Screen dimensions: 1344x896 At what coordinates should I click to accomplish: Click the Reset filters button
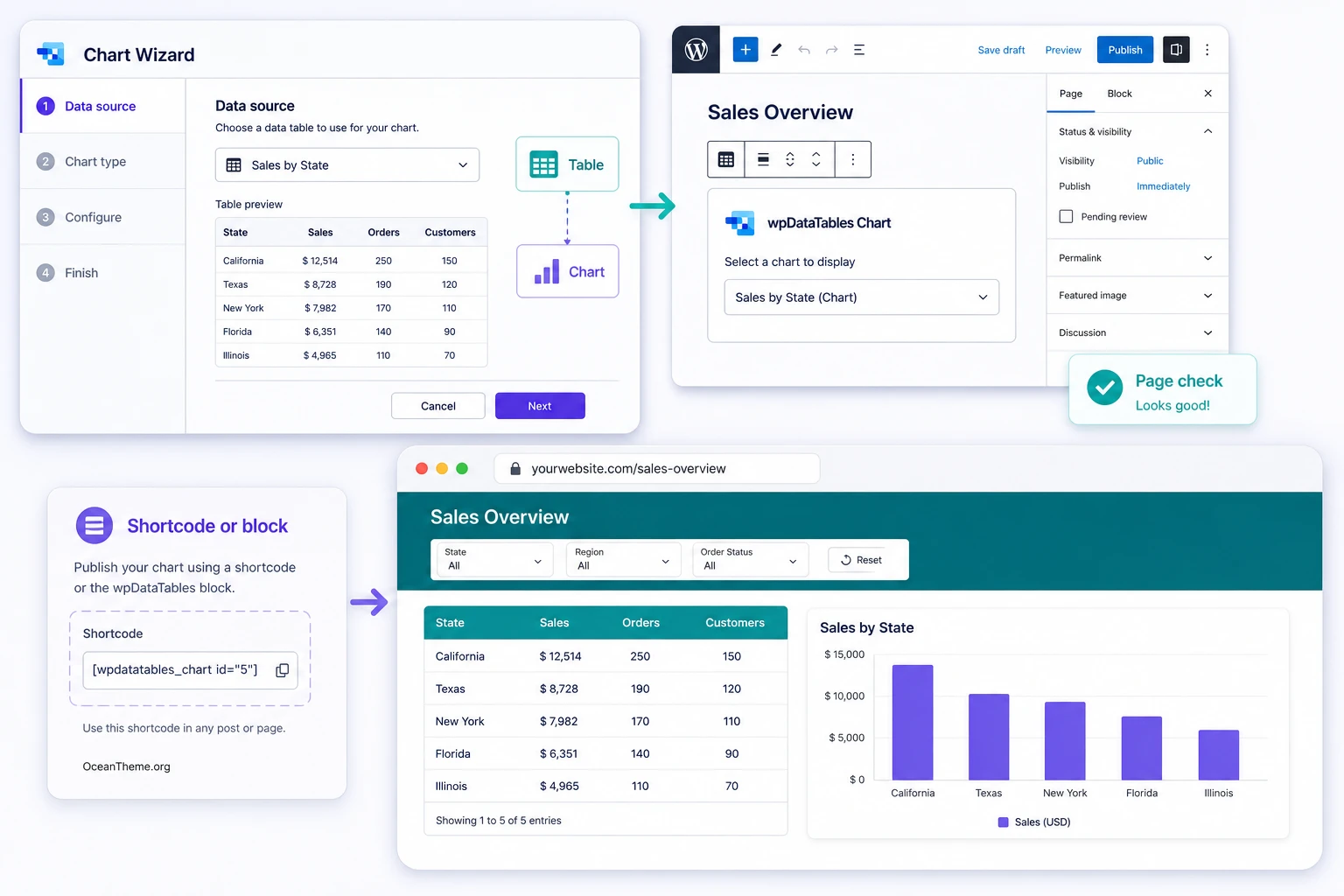(862, 560)
